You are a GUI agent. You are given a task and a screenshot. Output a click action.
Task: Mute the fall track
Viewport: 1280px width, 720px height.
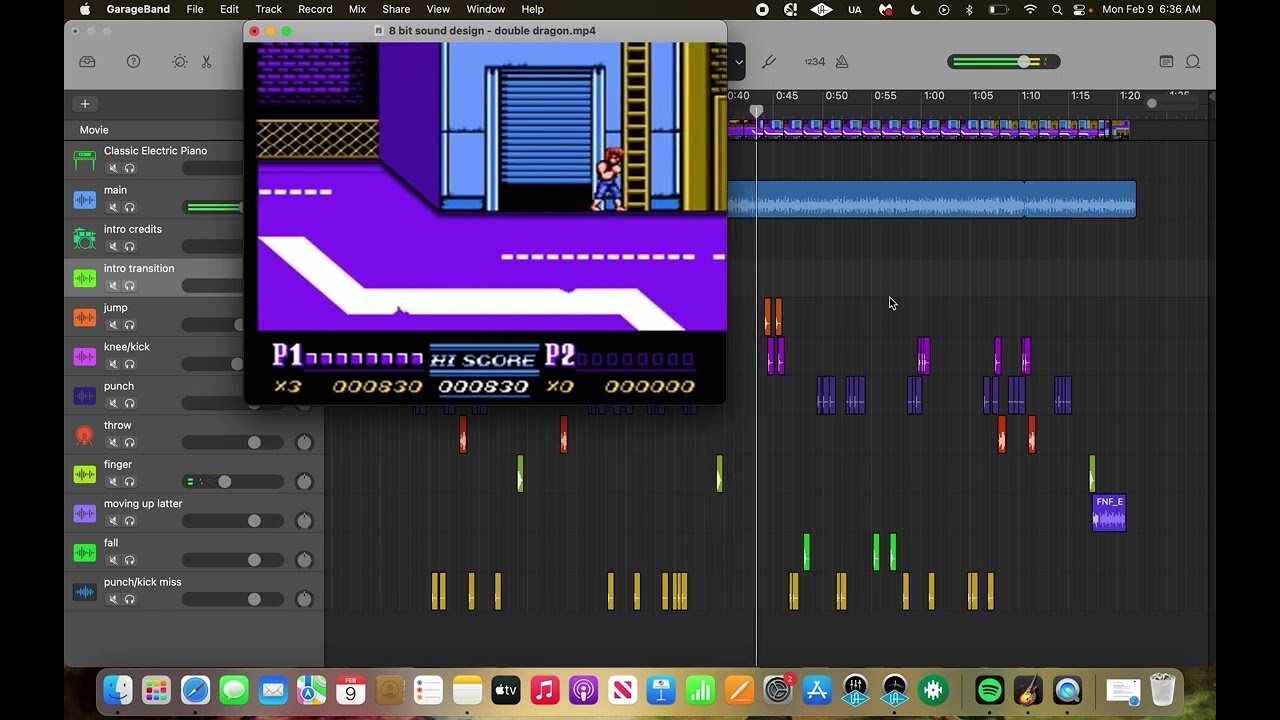(x=113, y=560)
